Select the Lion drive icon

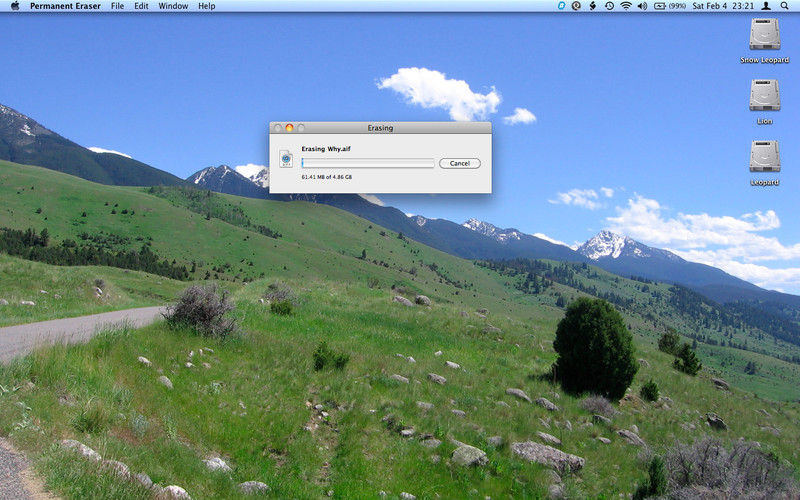coord(764,95)
